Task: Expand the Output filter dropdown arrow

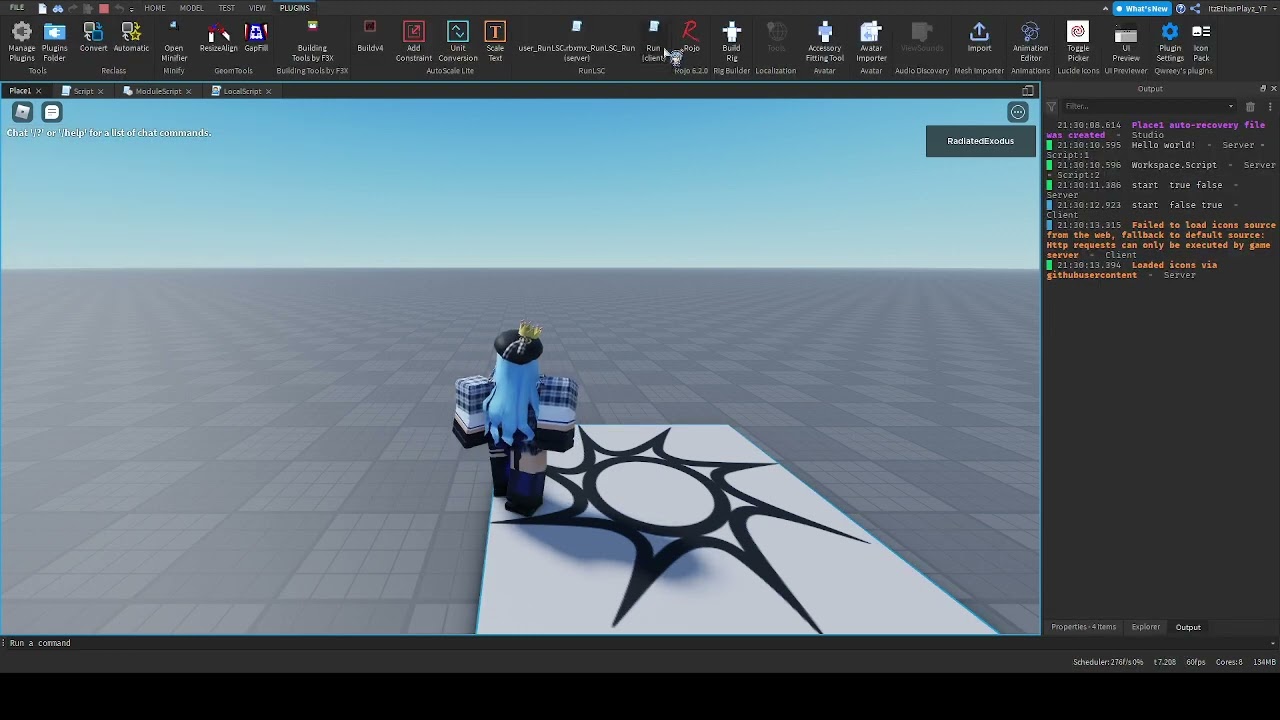Action: pyautogui.click(x=1231, y=106)
